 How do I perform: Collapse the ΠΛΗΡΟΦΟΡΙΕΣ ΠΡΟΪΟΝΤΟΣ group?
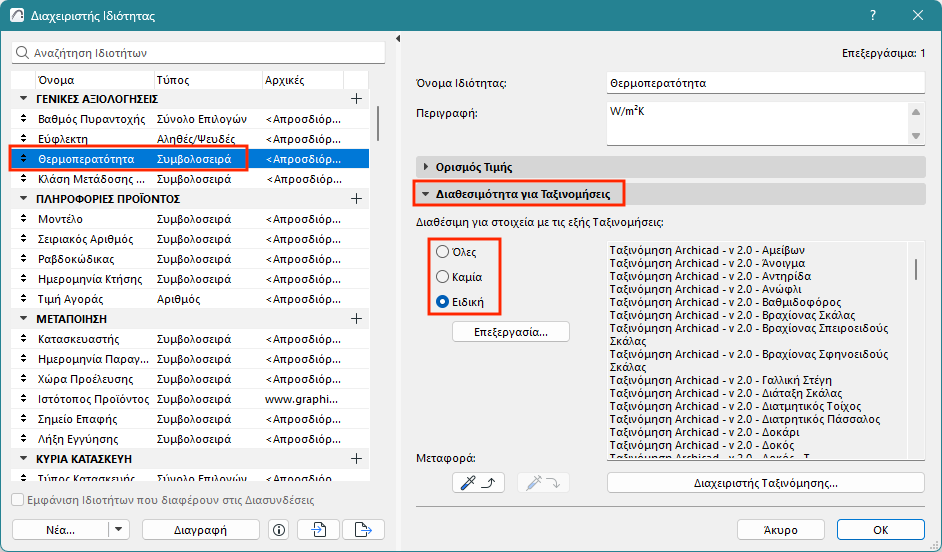pos(23,199)
